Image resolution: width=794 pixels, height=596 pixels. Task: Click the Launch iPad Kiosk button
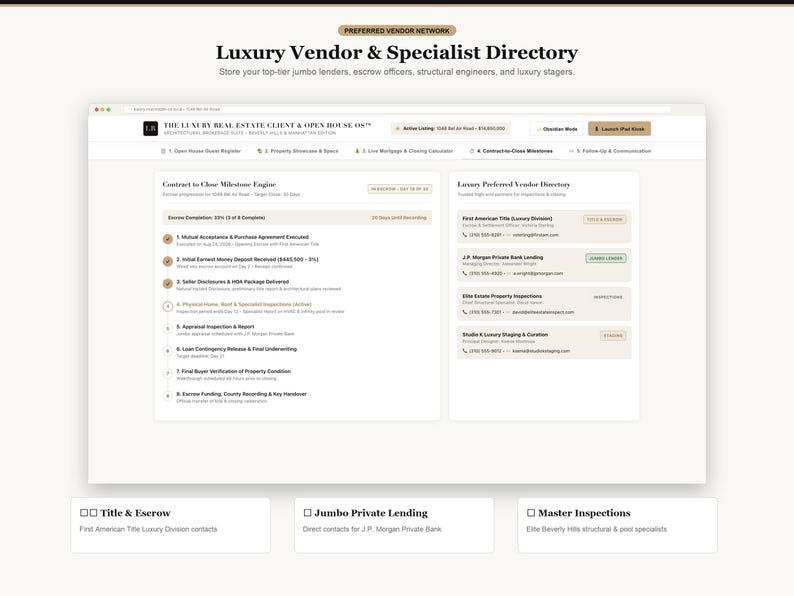[x=619, y=129]
